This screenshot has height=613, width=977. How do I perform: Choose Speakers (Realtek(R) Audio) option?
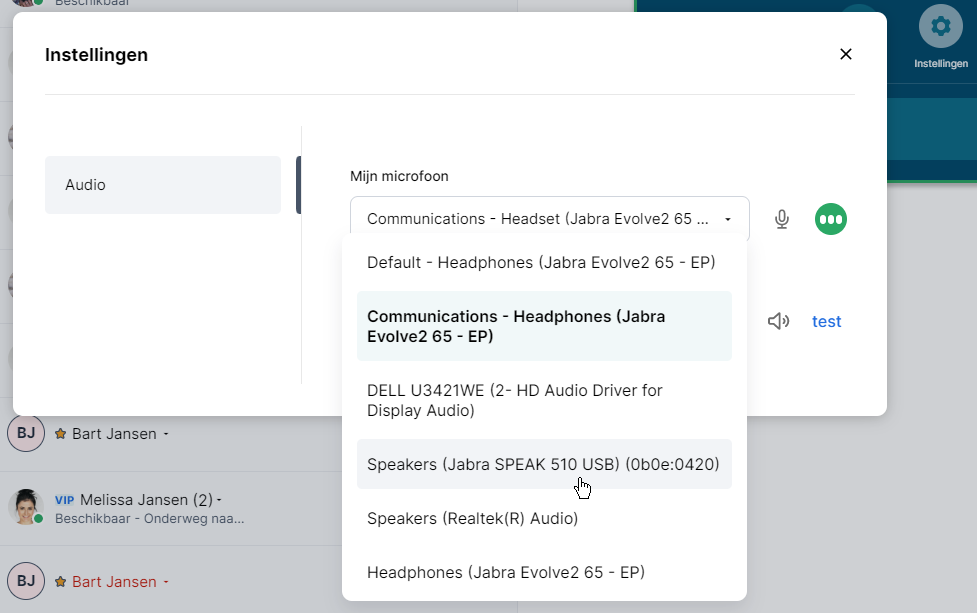tap(544, 518)
